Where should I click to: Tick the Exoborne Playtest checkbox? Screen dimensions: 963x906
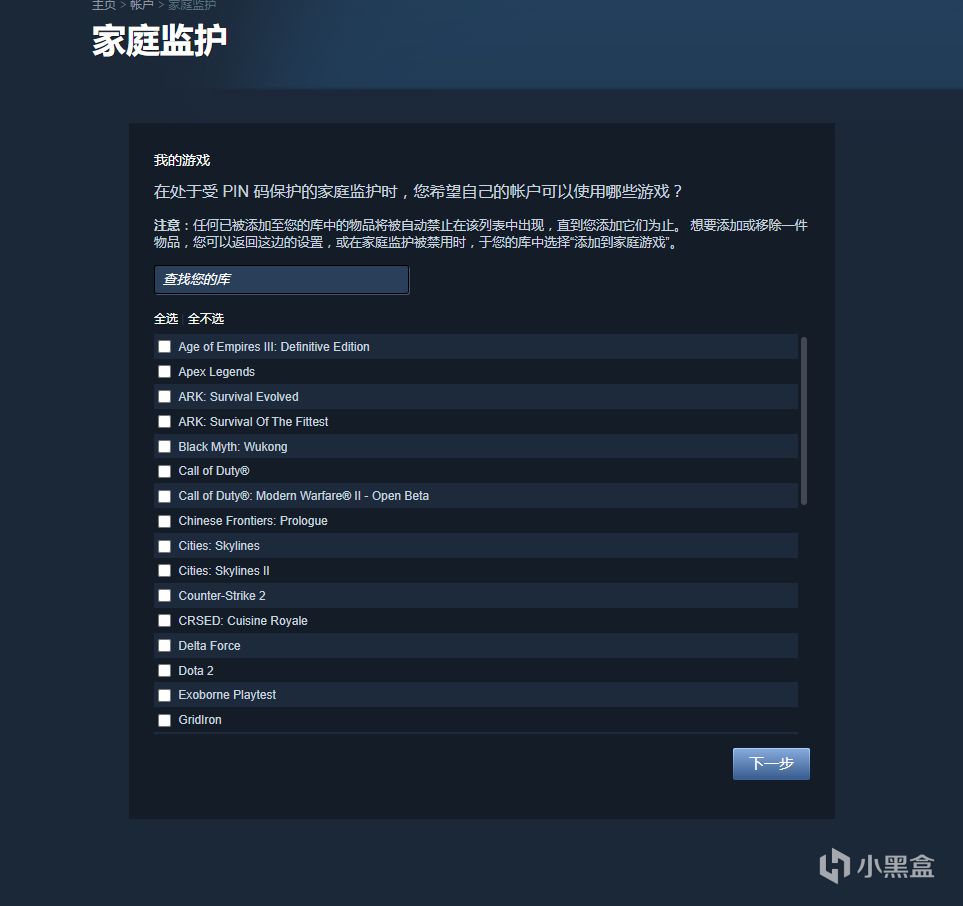[164, 695]
